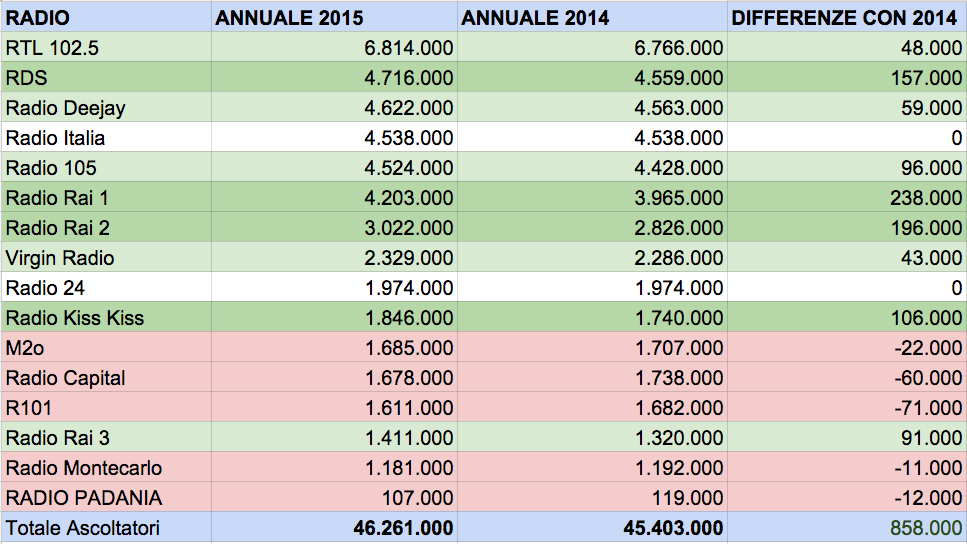Select the Virgin Radio name cell
This screenshot has width=967, height=544.
tap(106, 258)
